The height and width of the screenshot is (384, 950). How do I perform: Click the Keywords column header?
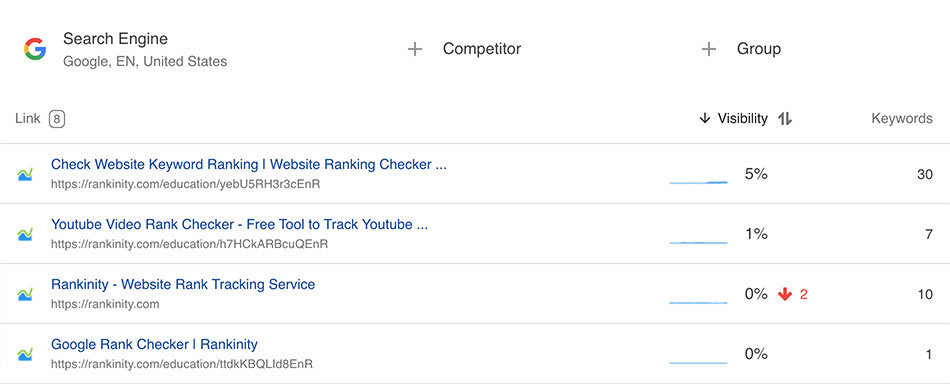pyautogui.click(x=902, y=119)
